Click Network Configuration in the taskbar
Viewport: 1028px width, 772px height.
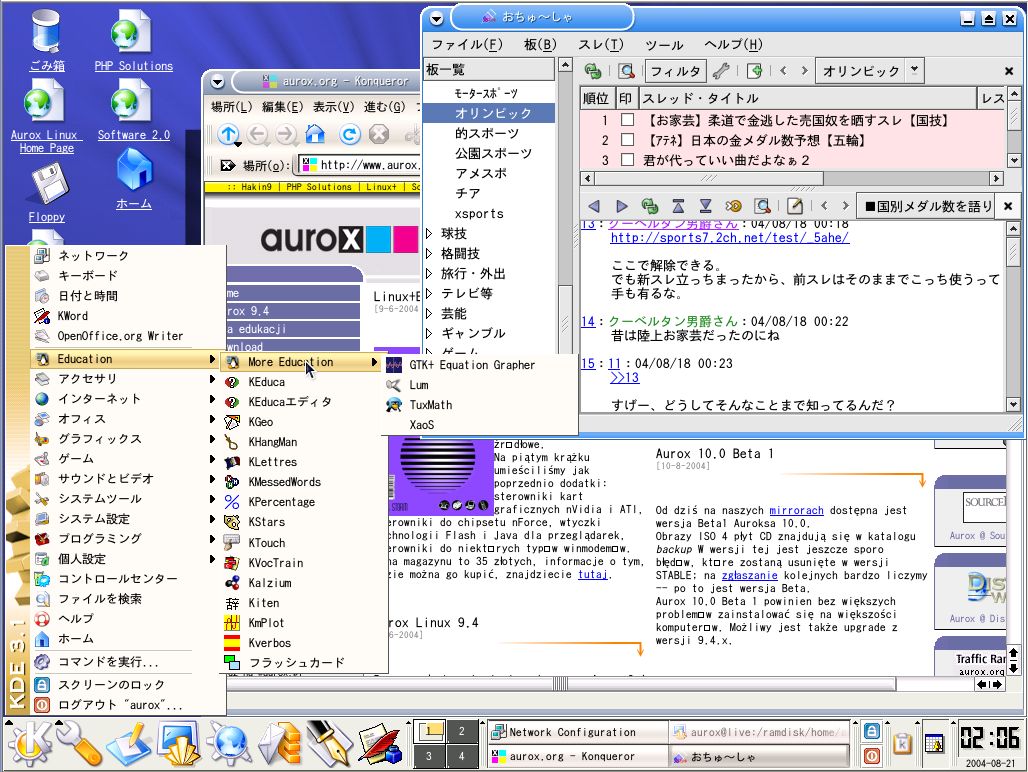point(577,732)
